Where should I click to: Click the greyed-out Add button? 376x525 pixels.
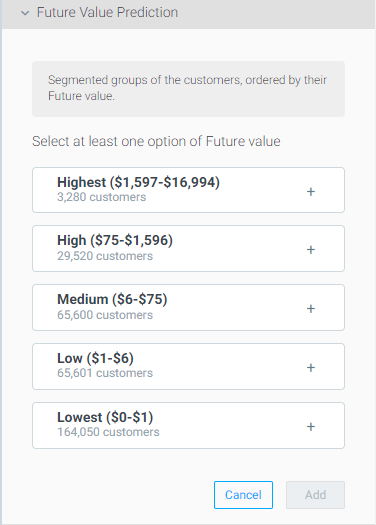coord(315,495)
